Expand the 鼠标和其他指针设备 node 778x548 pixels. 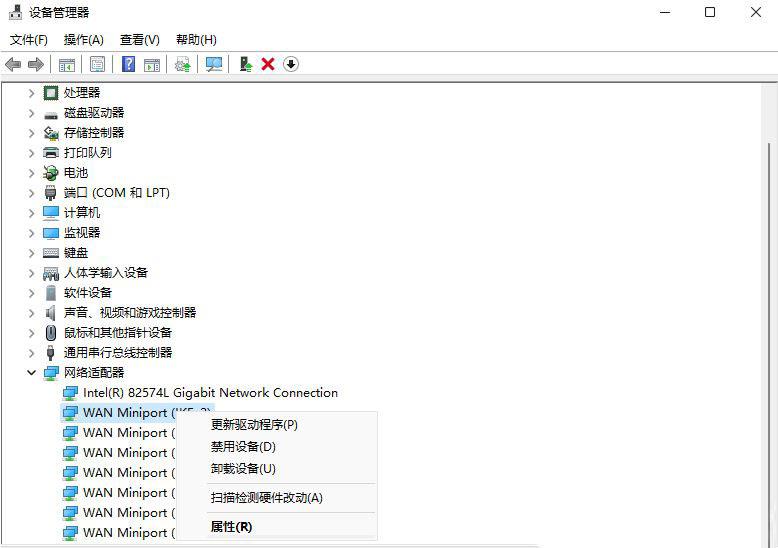coord(31,333)
